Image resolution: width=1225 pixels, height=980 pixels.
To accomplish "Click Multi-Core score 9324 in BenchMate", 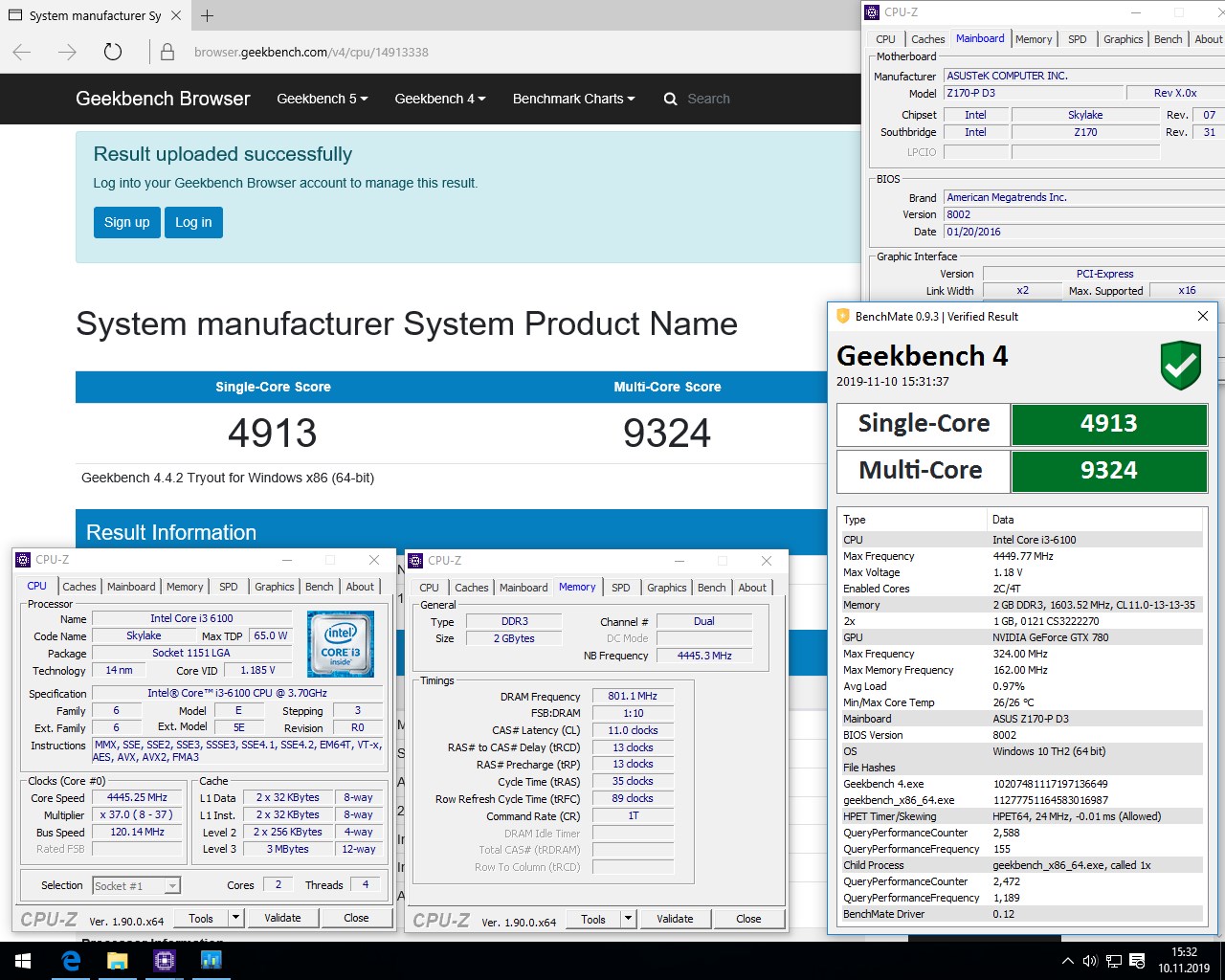I will point(1109,471).
